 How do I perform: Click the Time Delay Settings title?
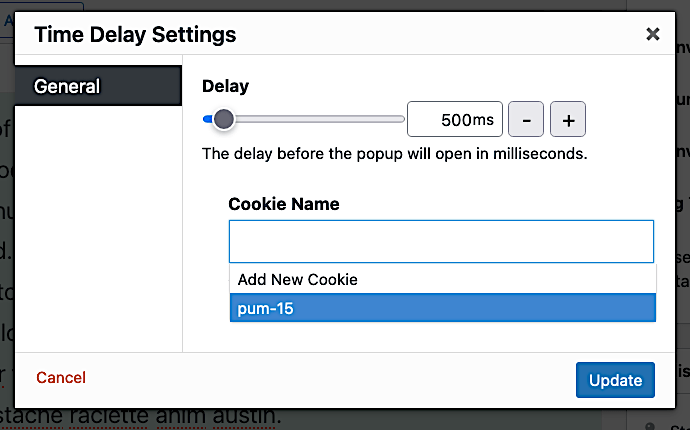coord(135,34)
